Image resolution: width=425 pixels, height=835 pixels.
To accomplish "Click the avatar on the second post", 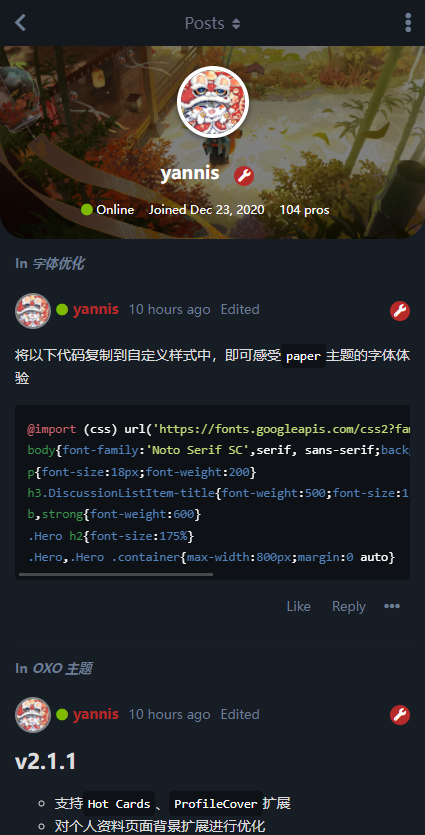I will [x=33, y=715].
